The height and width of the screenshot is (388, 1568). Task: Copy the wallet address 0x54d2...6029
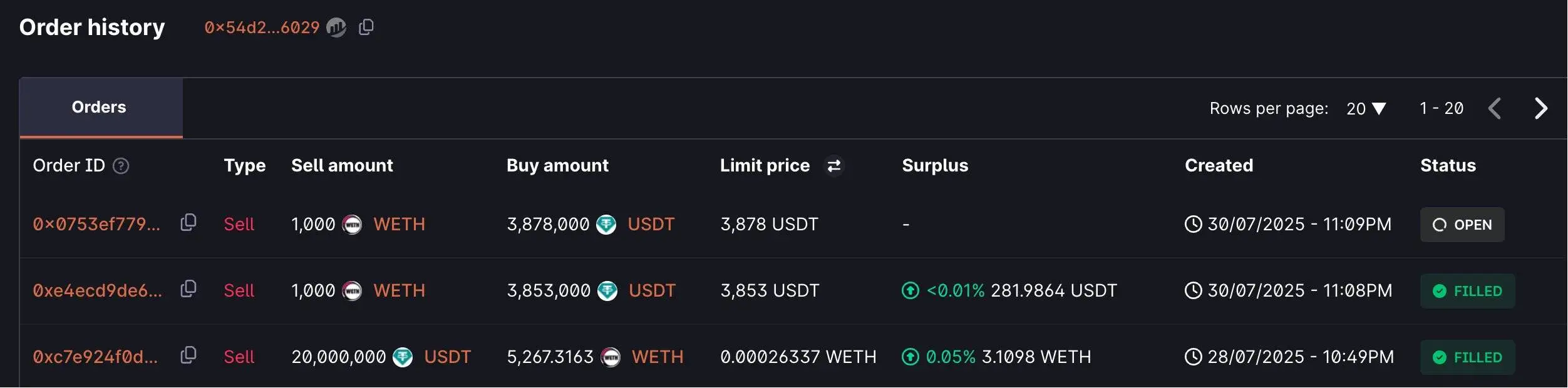[x=366, y=26]
